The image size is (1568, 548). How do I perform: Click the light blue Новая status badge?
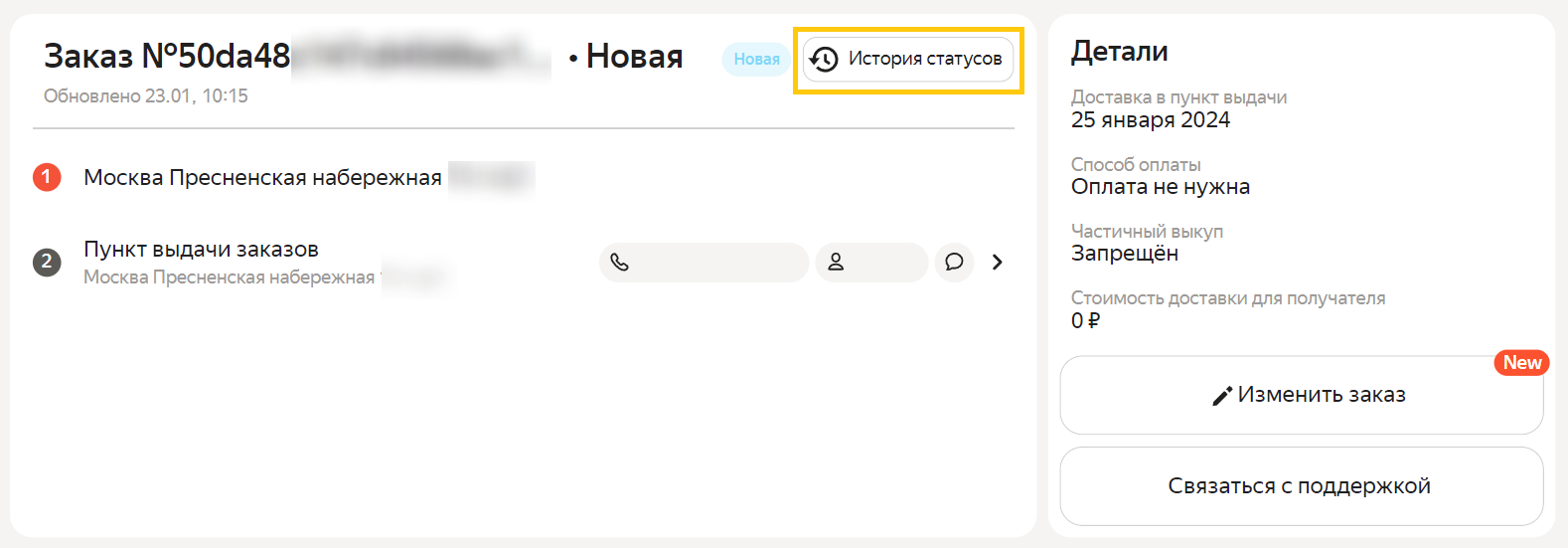pyautogui.click(x=756, y=60)
